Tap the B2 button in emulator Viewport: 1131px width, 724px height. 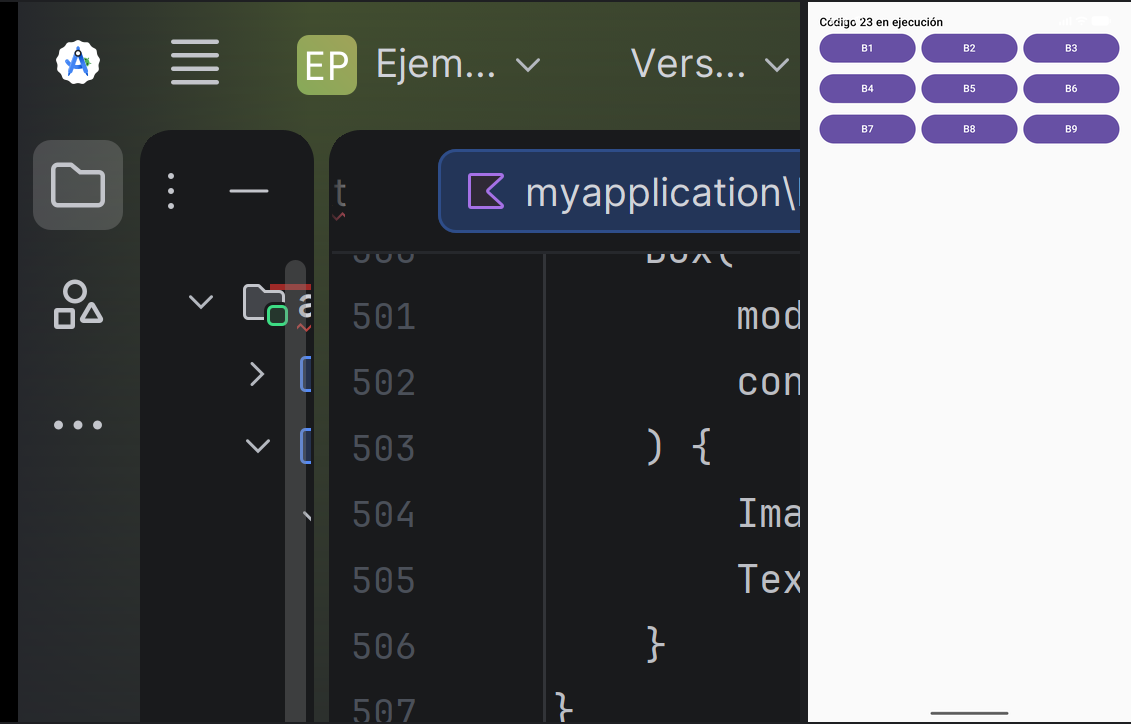coord(969,48)
